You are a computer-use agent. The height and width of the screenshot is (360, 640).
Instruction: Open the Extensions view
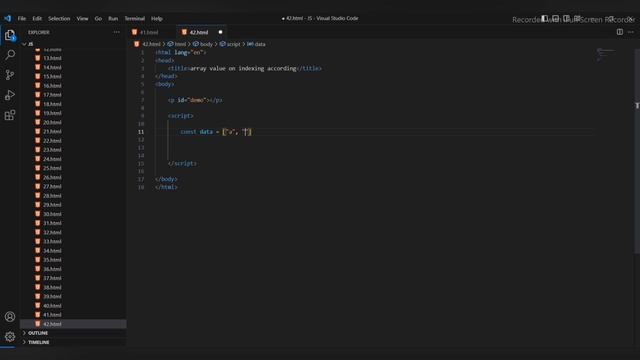pyautogui.click(x=10, y=115)
